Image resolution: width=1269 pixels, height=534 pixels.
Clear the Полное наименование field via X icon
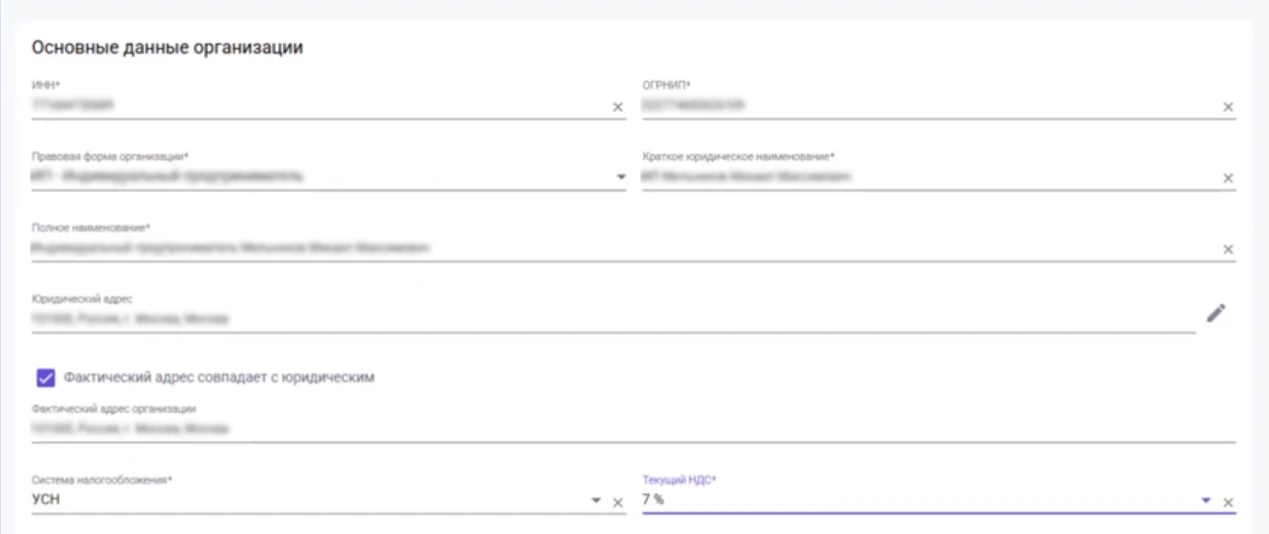coord(1228,249)
